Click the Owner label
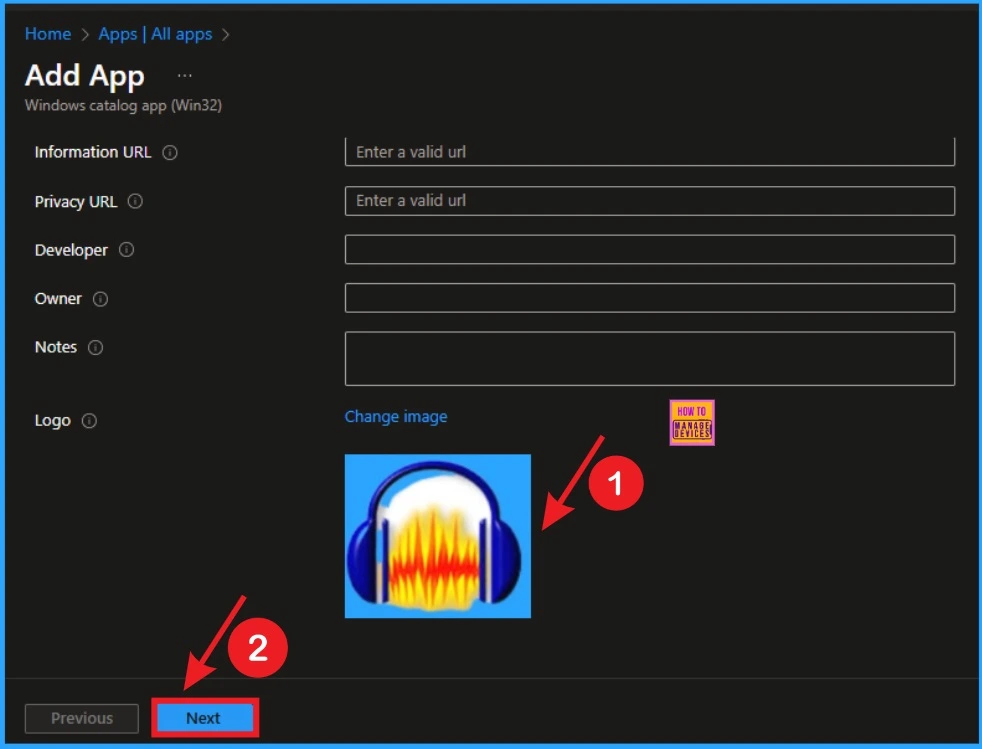The height and width of the screenshot is (749, 982). (x=58, y=299)
